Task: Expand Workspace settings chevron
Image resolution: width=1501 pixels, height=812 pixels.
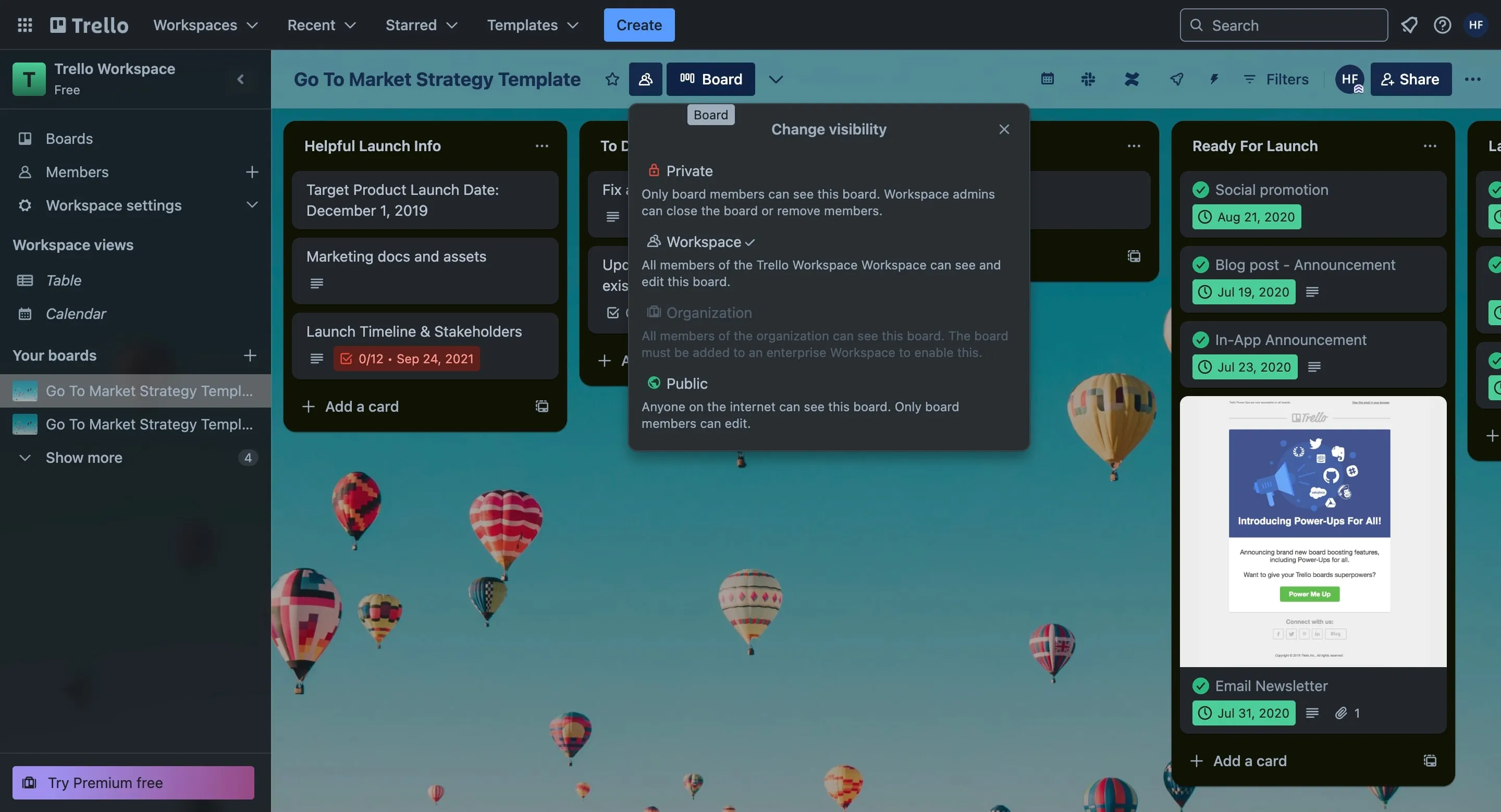Action: [252, 205]
